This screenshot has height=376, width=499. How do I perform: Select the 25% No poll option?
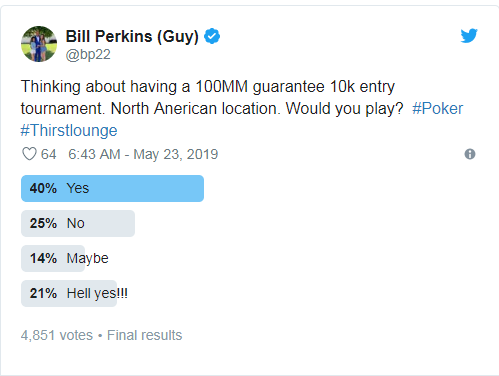pos(78,223)
